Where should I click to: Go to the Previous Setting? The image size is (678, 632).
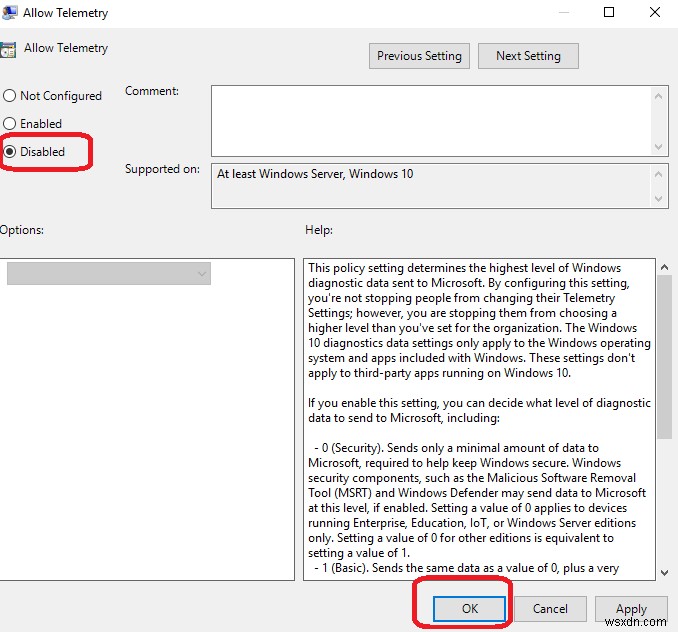coord(419,56)
